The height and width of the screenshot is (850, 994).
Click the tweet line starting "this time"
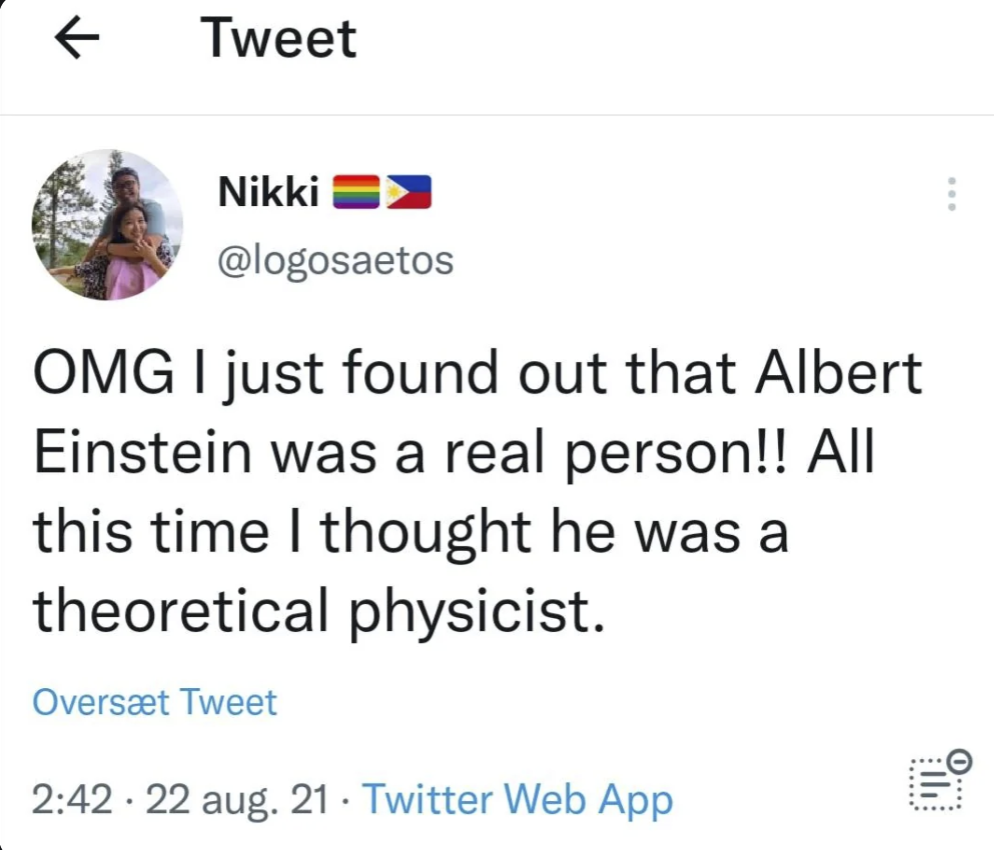[x=411, y=531]
